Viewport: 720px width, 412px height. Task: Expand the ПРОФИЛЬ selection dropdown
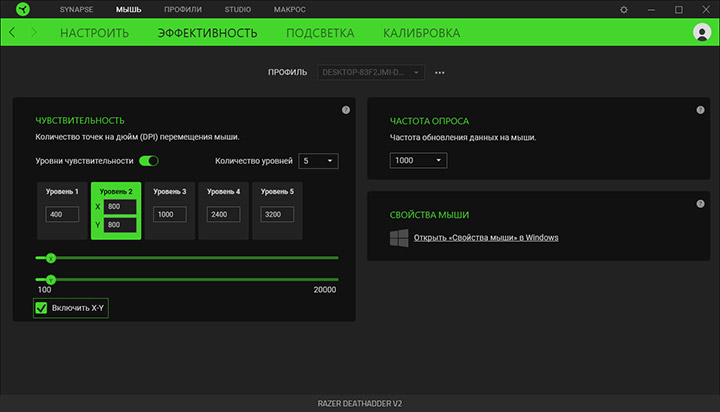click(x=371, y=72)
